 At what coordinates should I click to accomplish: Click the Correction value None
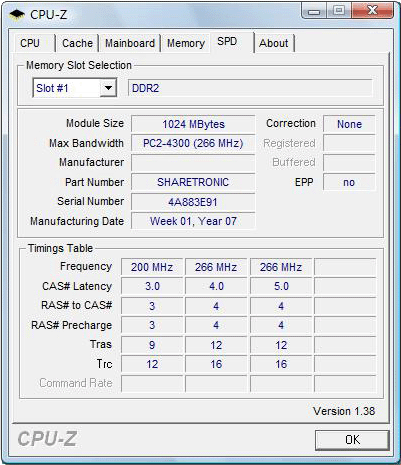(x=349, y=124)
